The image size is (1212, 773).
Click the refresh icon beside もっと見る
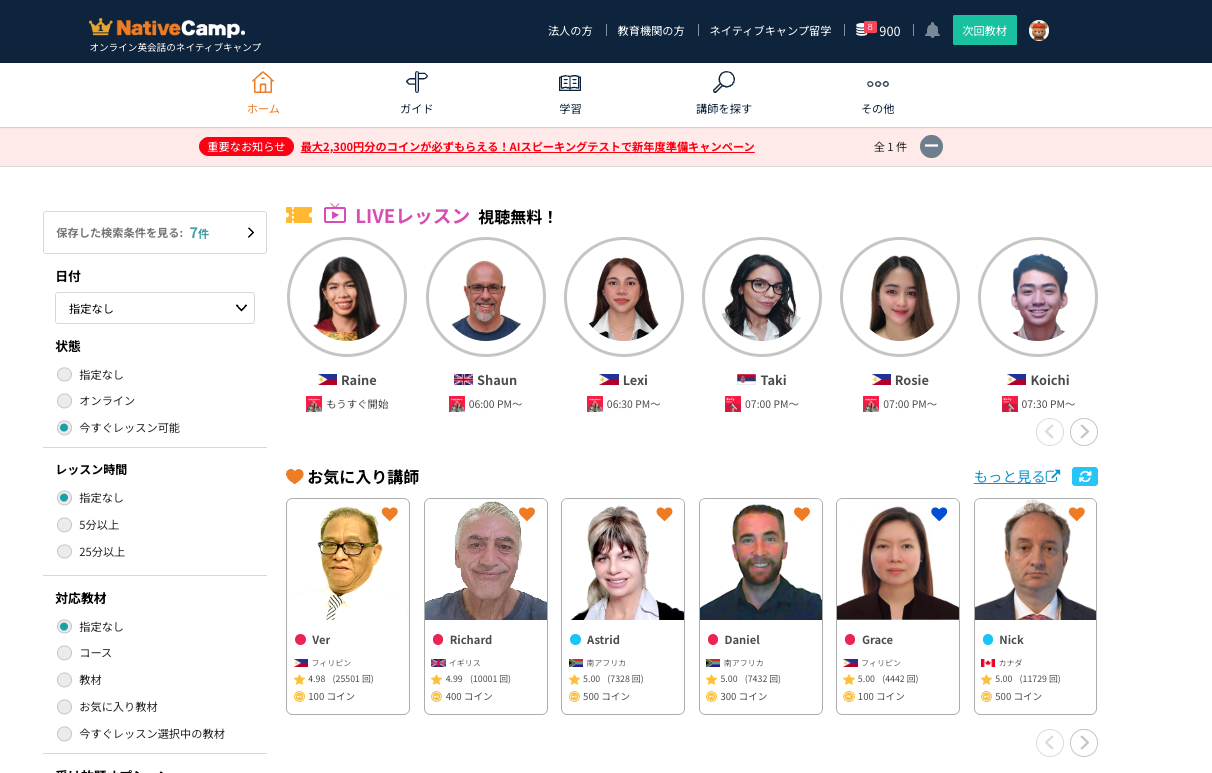1084,477
